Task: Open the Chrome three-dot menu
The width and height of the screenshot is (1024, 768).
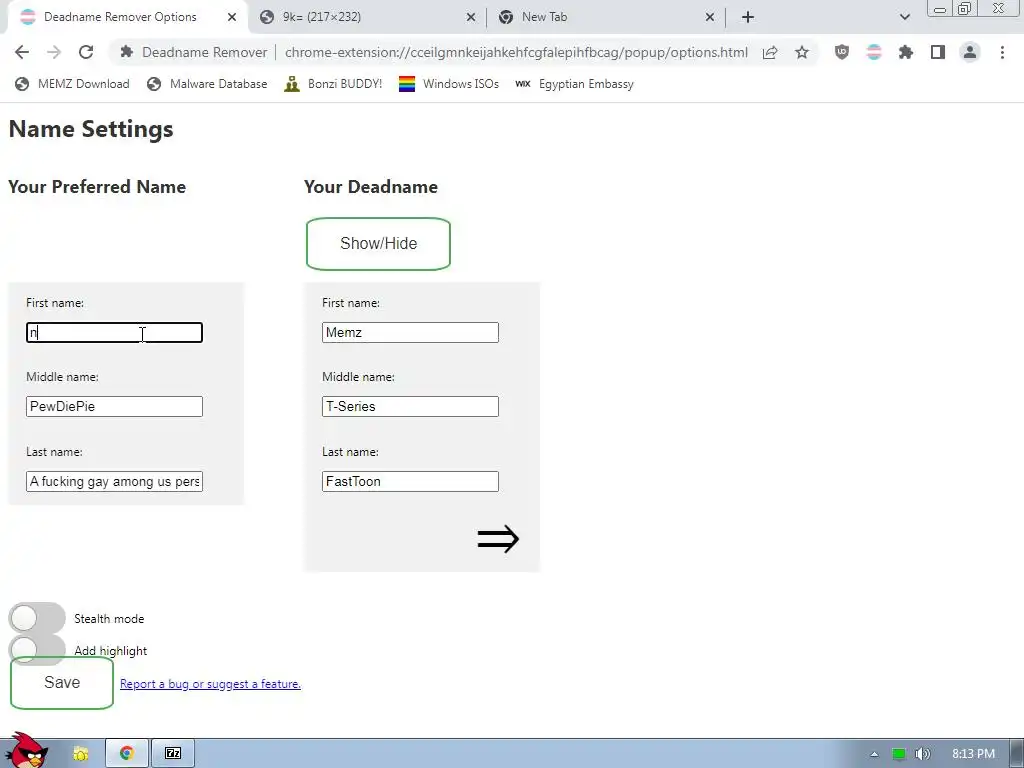Action: (x=1002, y=52)
